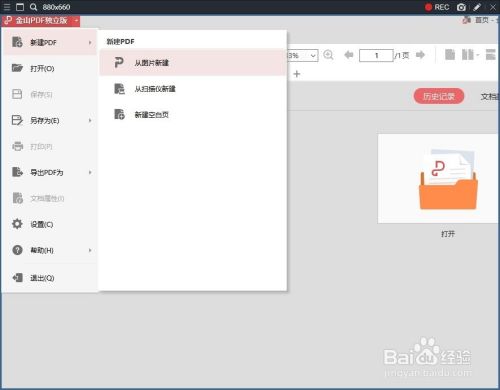Take a screenshot with the camera icon
Viewport: 500px width, 390px height.
click(x=461, y=7)
